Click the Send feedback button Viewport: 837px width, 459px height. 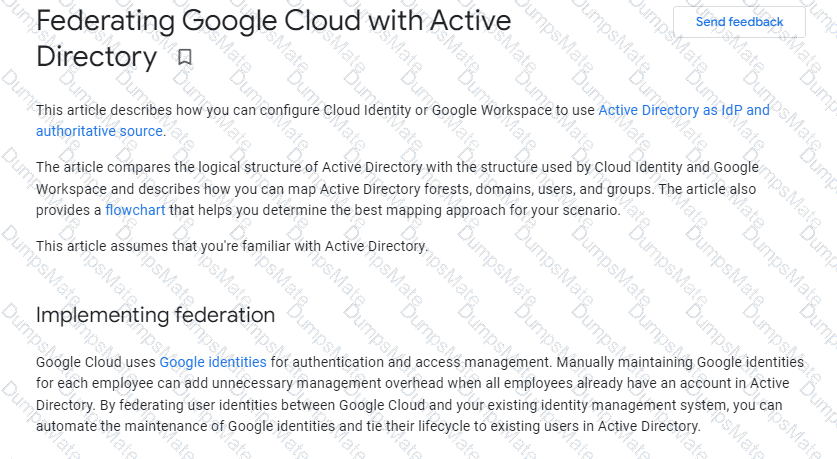pos(739,22)
